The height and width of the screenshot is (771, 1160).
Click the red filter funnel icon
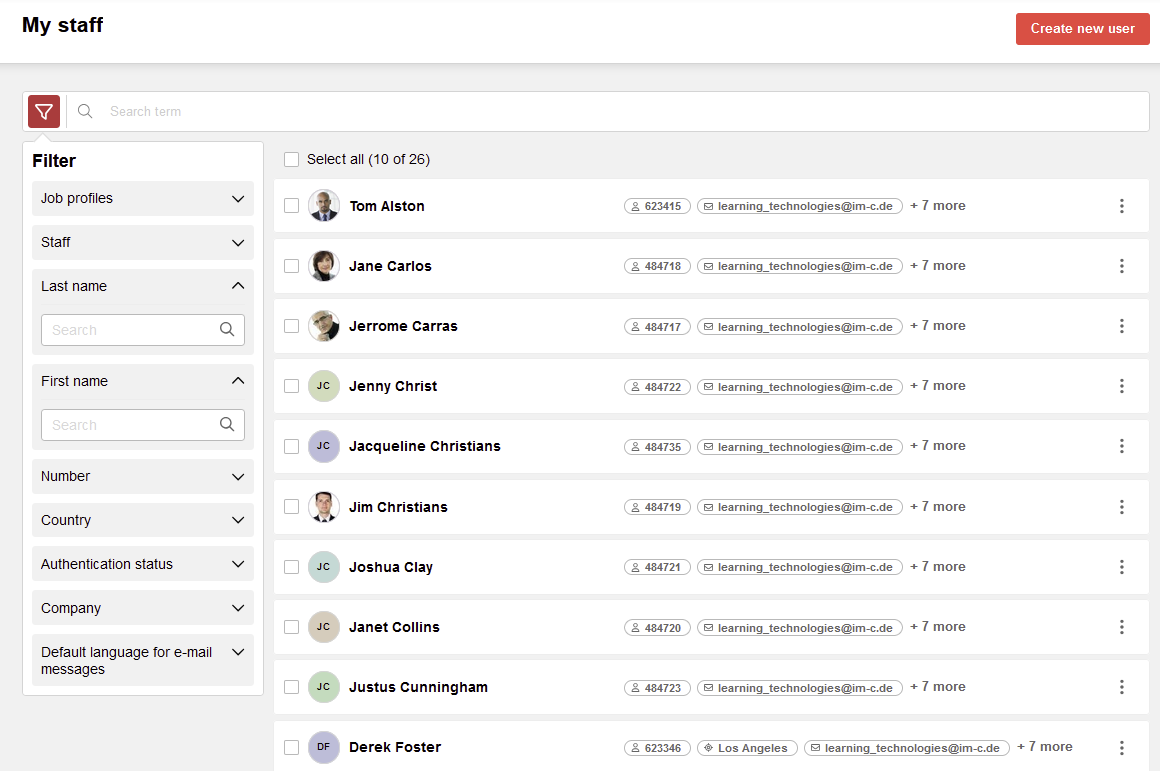tap(44, 111)
